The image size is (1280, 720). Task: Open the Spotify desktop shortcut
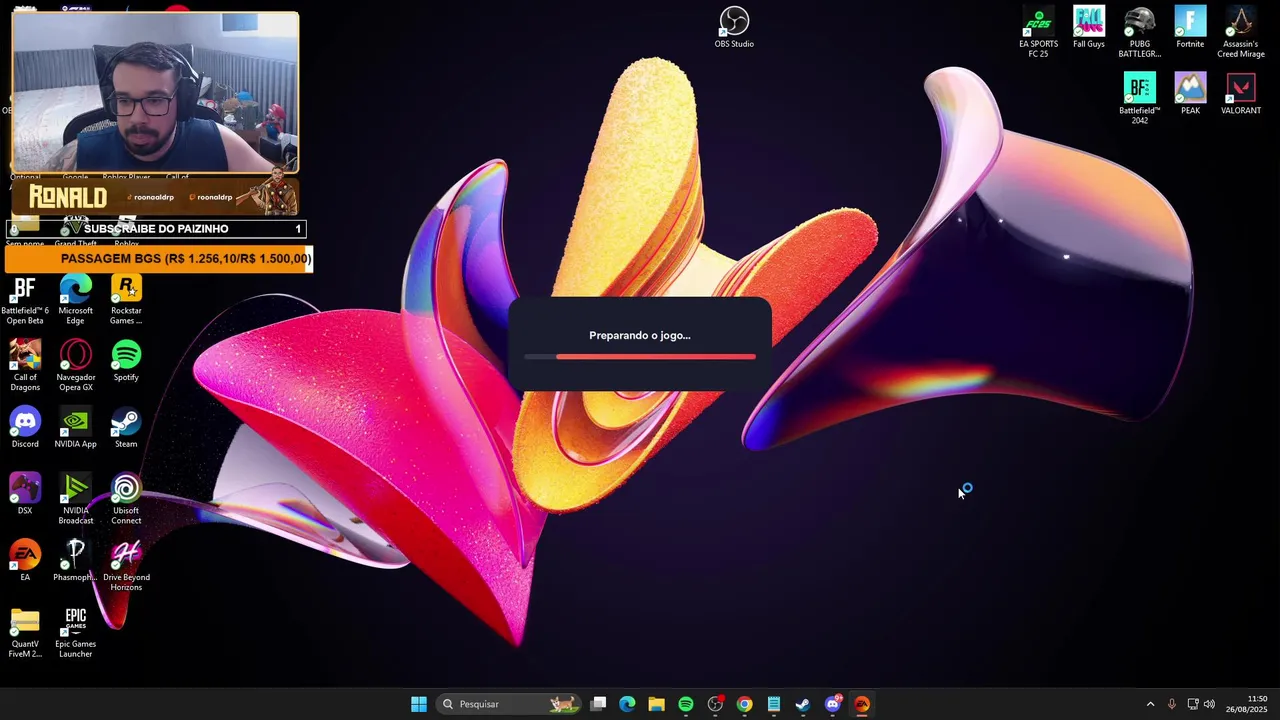tap(126, 361)
